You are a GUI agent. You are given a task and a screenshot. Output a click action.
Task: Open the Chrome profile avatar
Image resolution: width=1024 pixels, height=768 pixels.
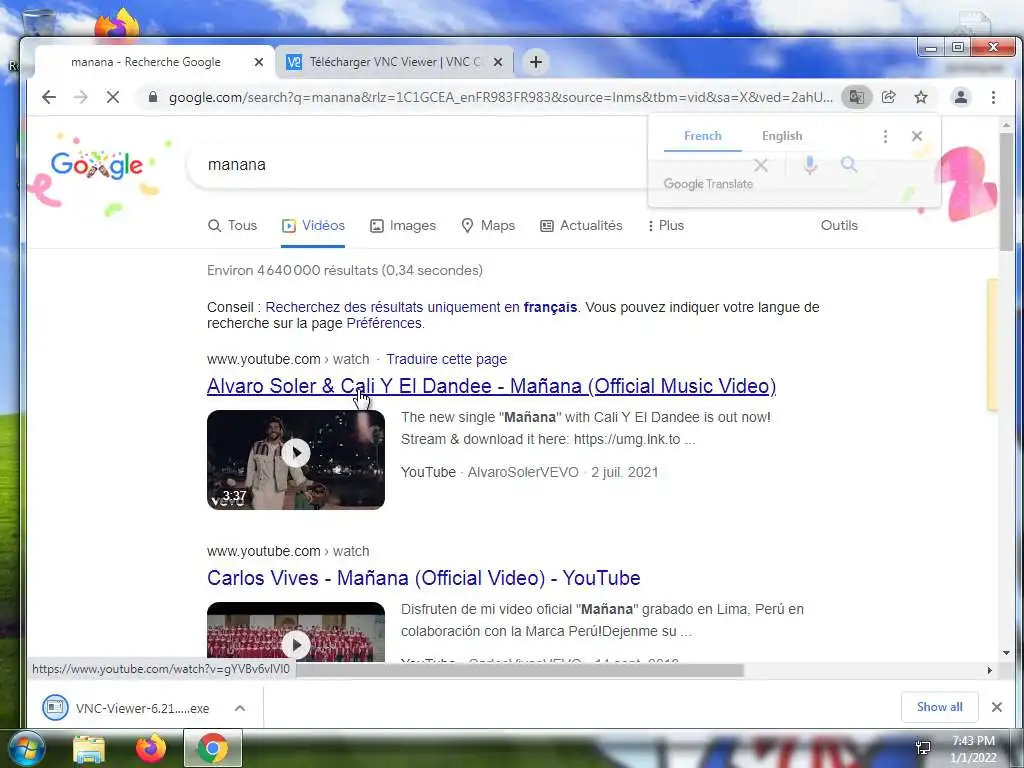[x=961, y=97]
